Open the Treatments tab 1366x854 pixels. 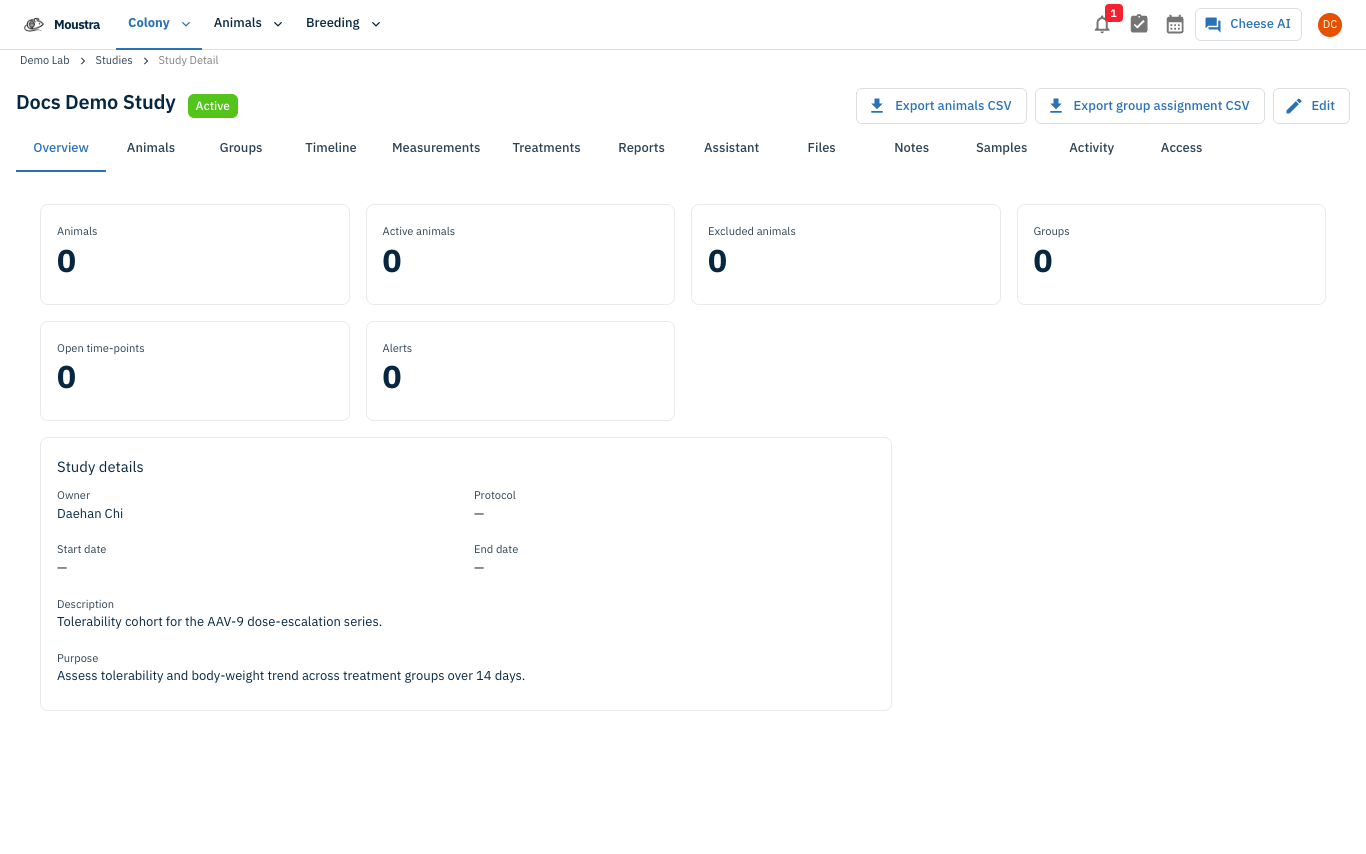546,148
